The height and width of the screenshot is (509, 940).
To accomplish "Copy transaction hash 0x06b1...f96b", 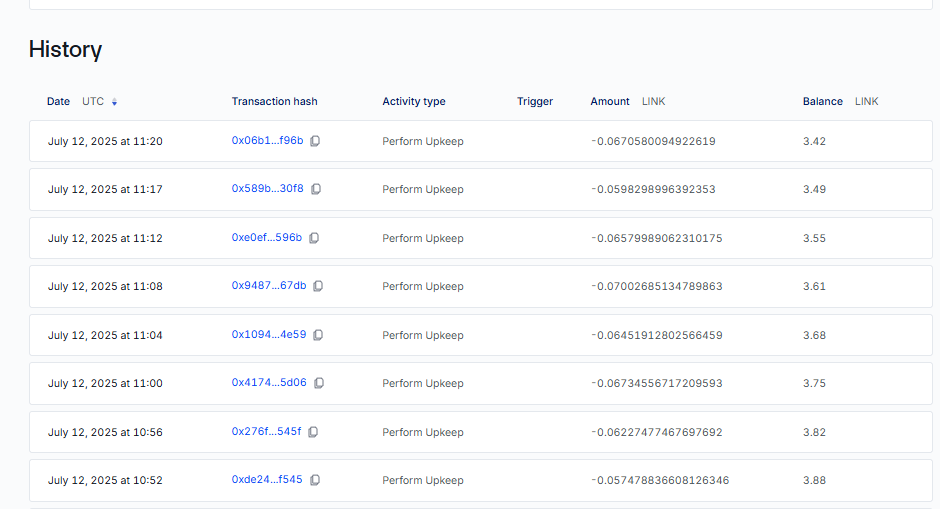I will 315,141.
